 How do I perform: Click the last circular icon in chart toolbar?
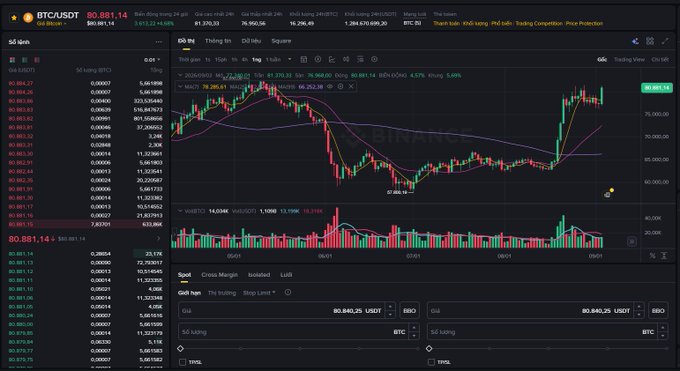click(374, 59)
